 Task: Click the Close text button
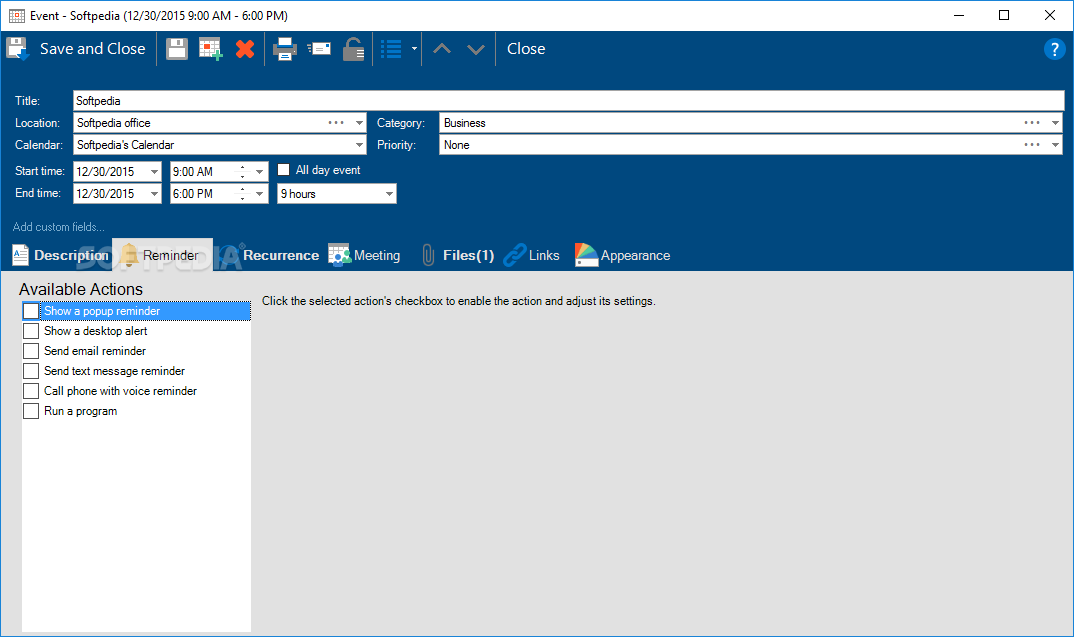point(526,49)
